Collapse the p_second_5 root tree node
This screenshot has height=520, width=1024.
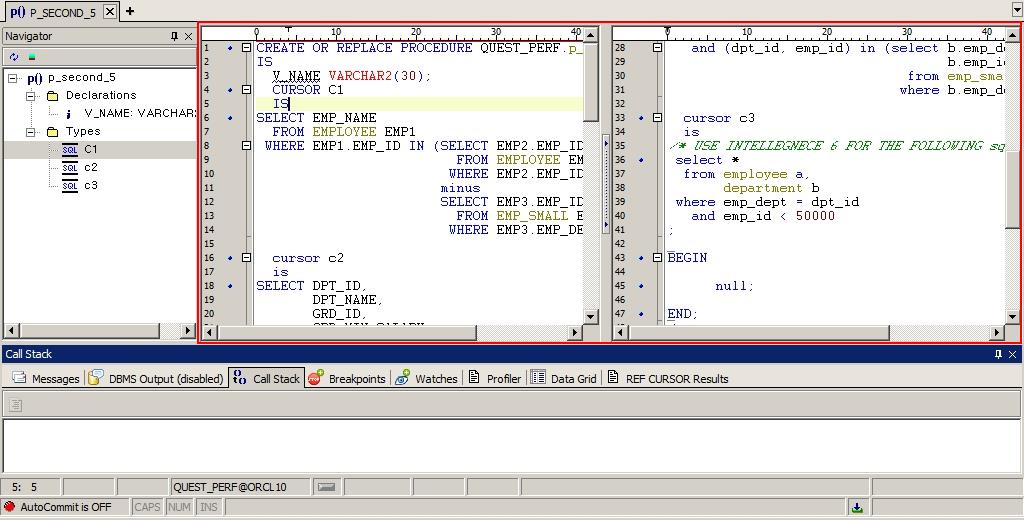click(13, 78)
